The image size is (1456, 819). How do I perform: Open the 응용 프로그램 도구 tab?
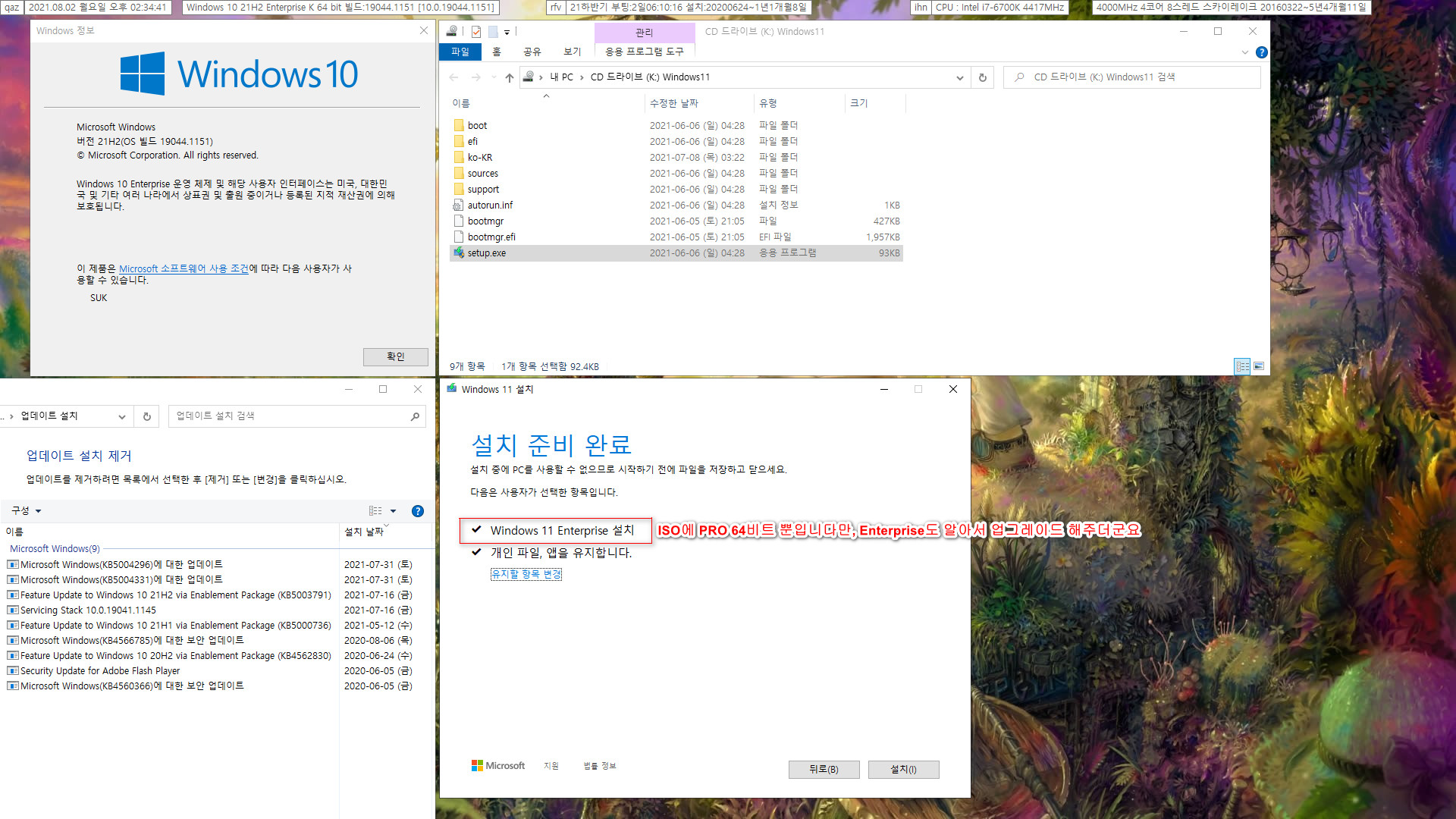(645, 52)
